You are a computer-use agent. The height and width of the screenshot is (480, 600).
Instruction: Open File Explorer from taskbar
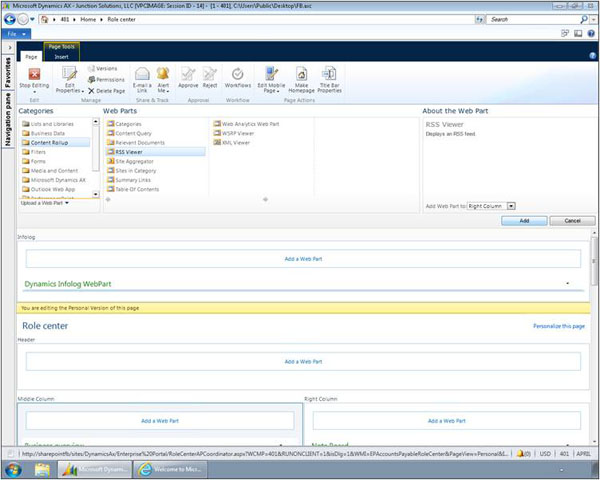(x=42, y=469)
